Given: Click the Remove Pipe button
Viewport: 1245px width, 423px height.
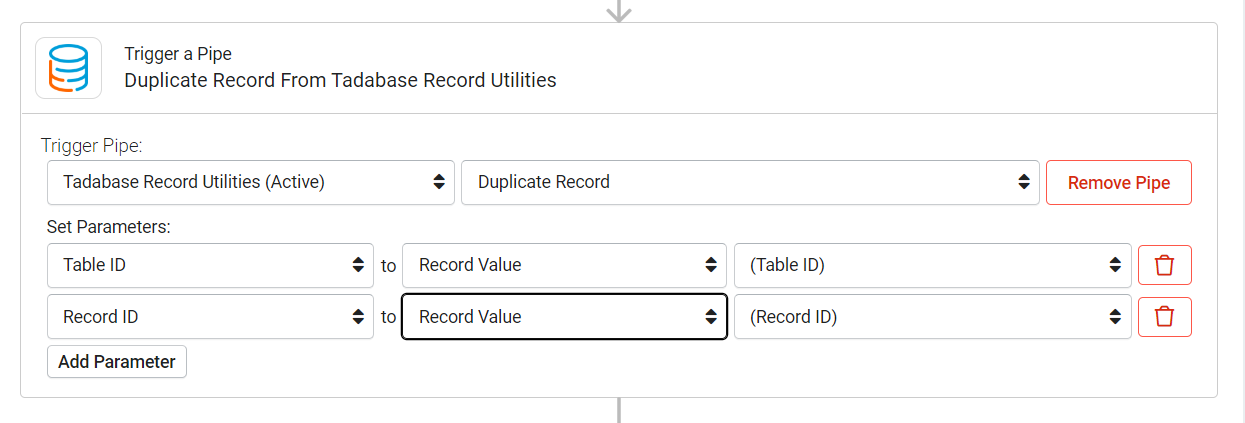Looking at the screenshot, I should point(1119,182).
